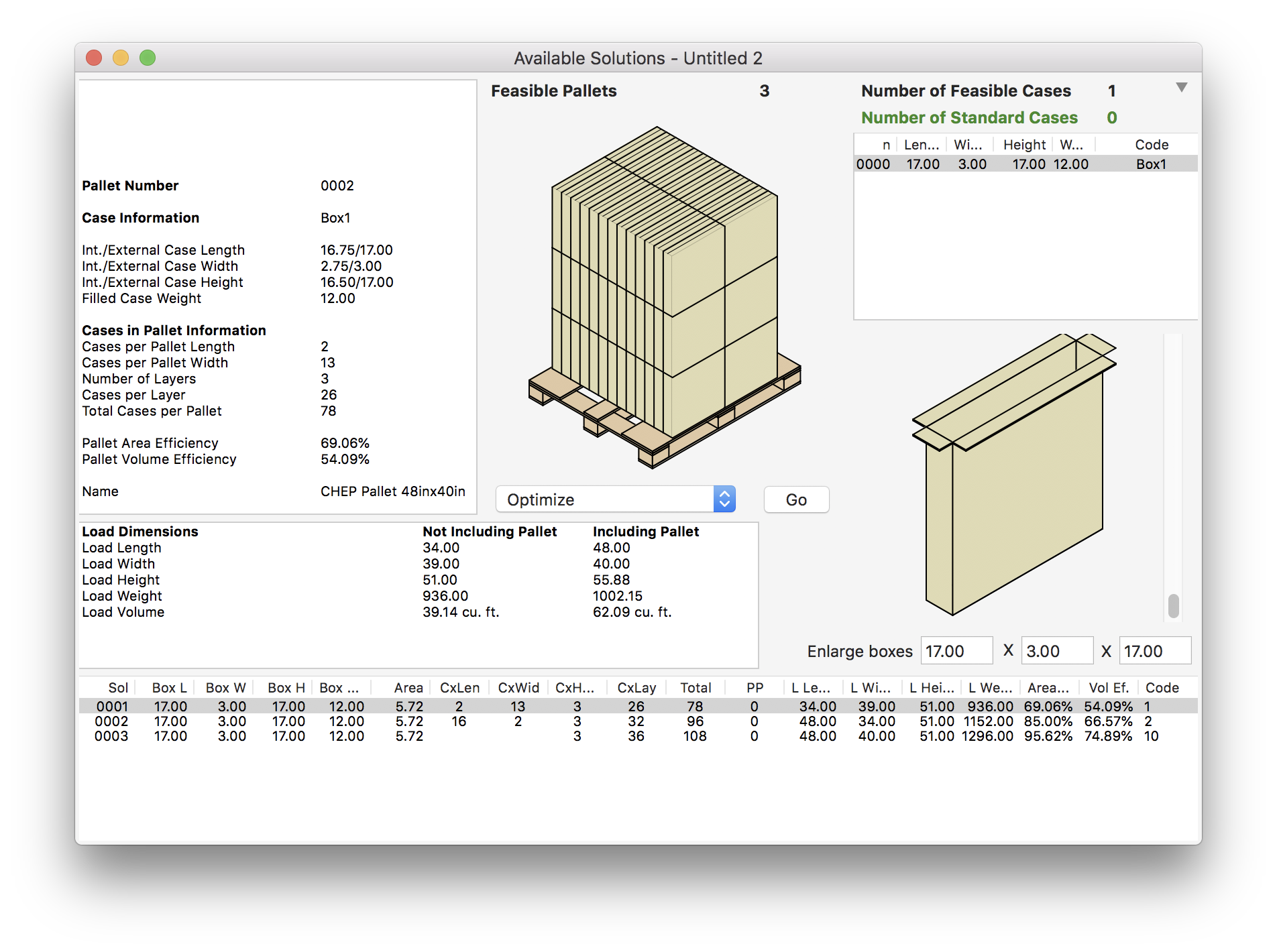1277x952 pixels.
Task: Click the 3D pallet load preview
Action: click(664, 297)
